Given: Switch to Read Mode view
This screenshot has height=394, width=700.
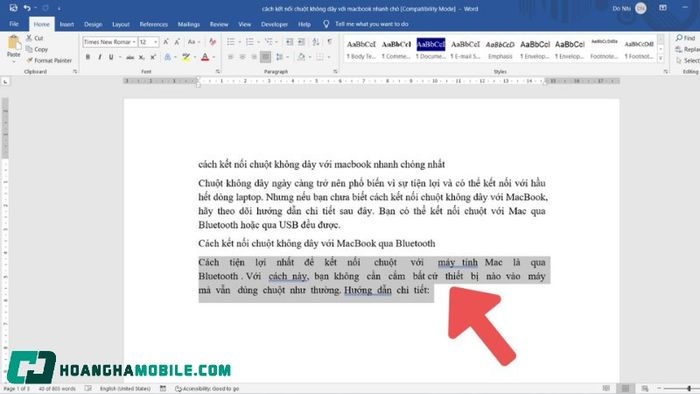Looking at the screenshot, I should (606, 388).
